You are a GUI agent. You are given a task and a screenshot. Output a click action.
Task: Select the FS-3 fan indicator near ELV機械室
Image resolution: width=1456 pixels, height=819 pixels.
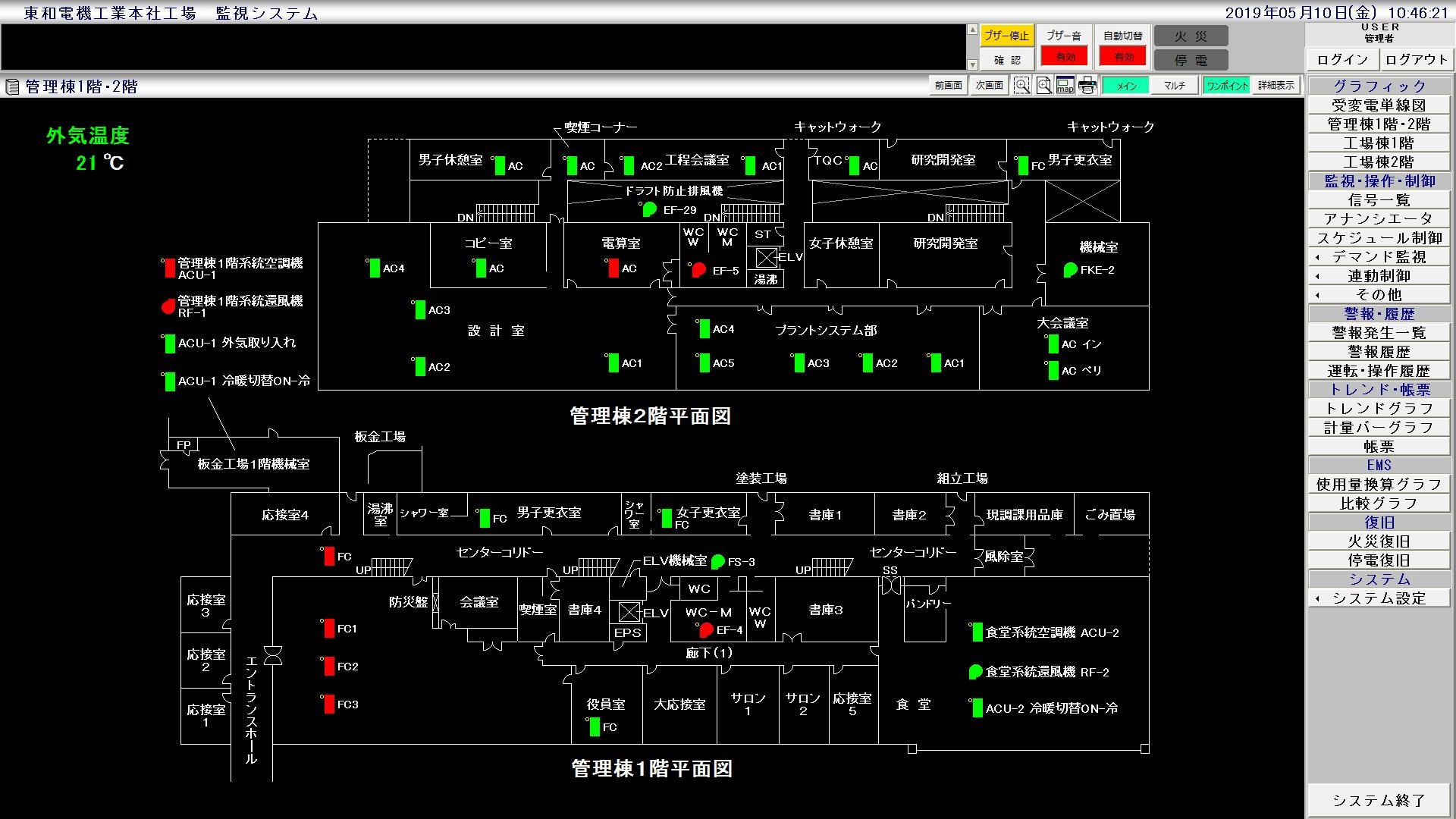[x=717, y=562]
